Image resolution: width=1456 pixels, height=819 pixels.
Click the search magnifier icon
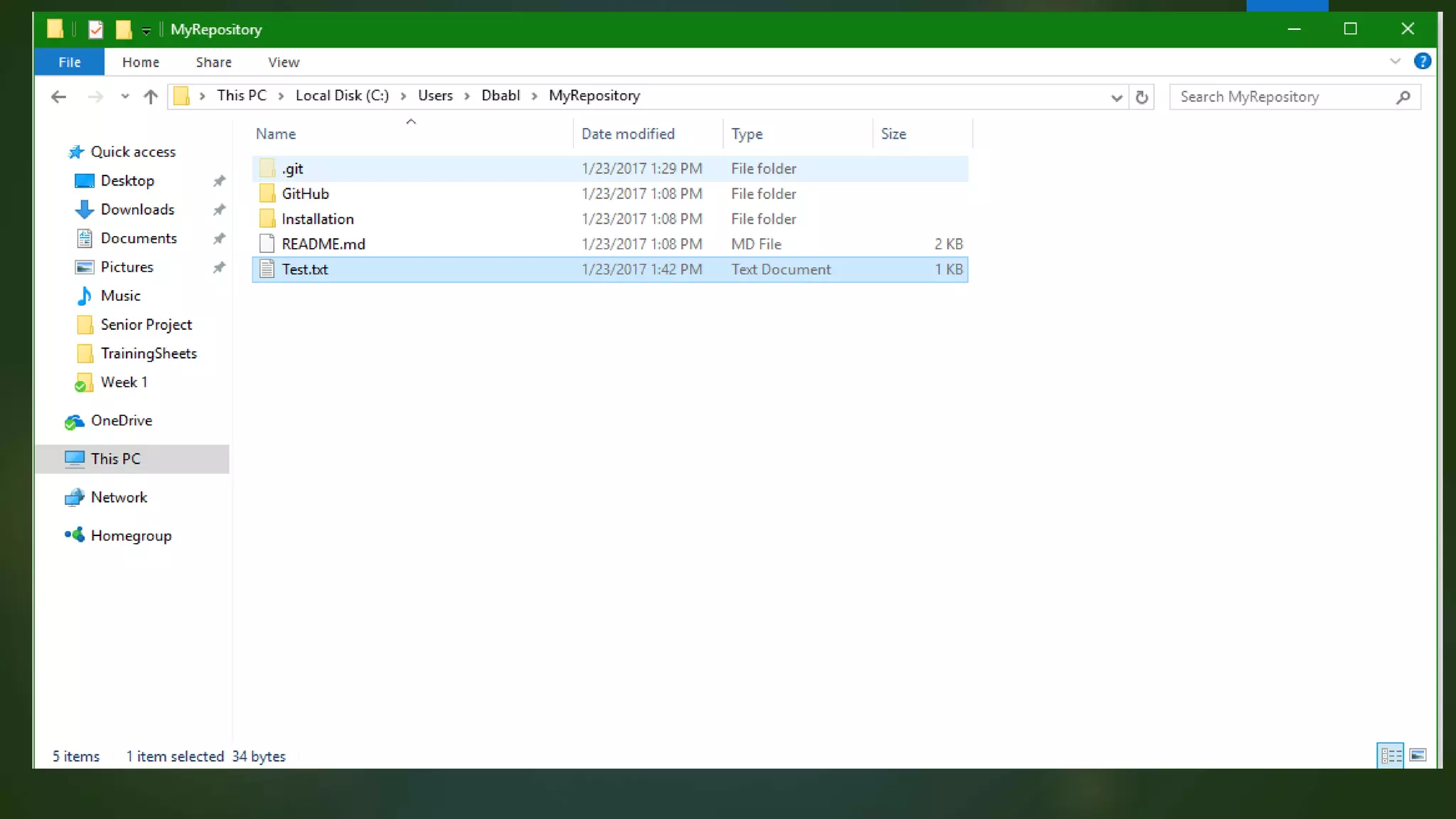click(x=1403, y=97)
